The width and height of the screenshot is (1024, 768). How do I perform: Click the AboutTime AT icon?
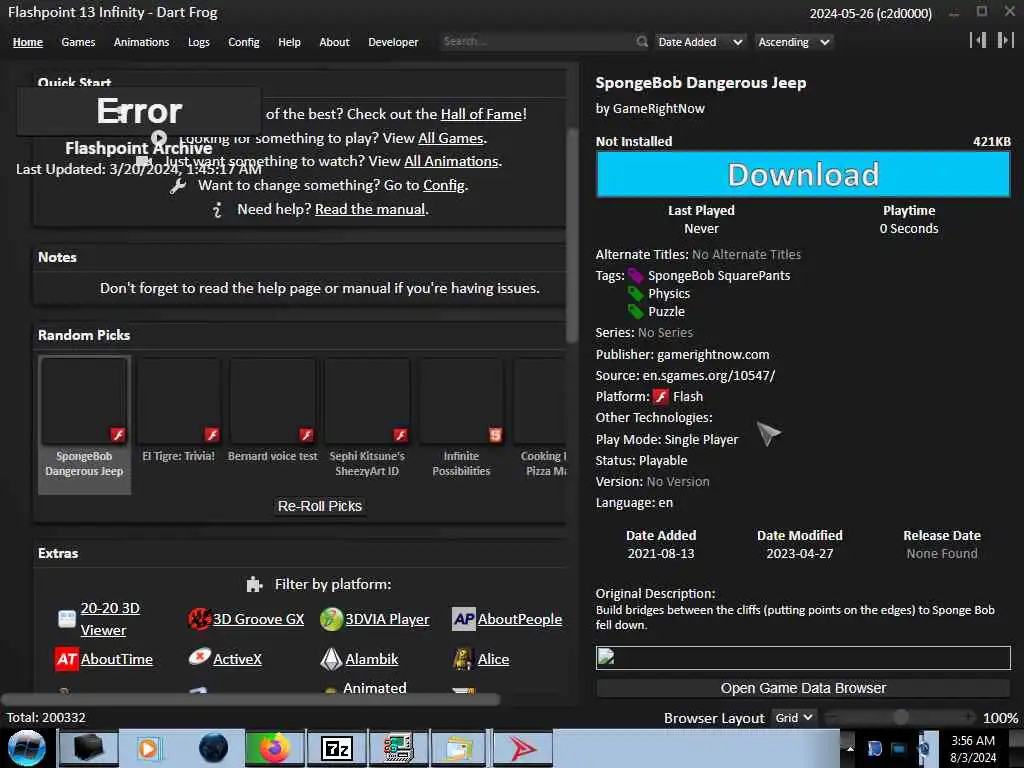point(67,659)
